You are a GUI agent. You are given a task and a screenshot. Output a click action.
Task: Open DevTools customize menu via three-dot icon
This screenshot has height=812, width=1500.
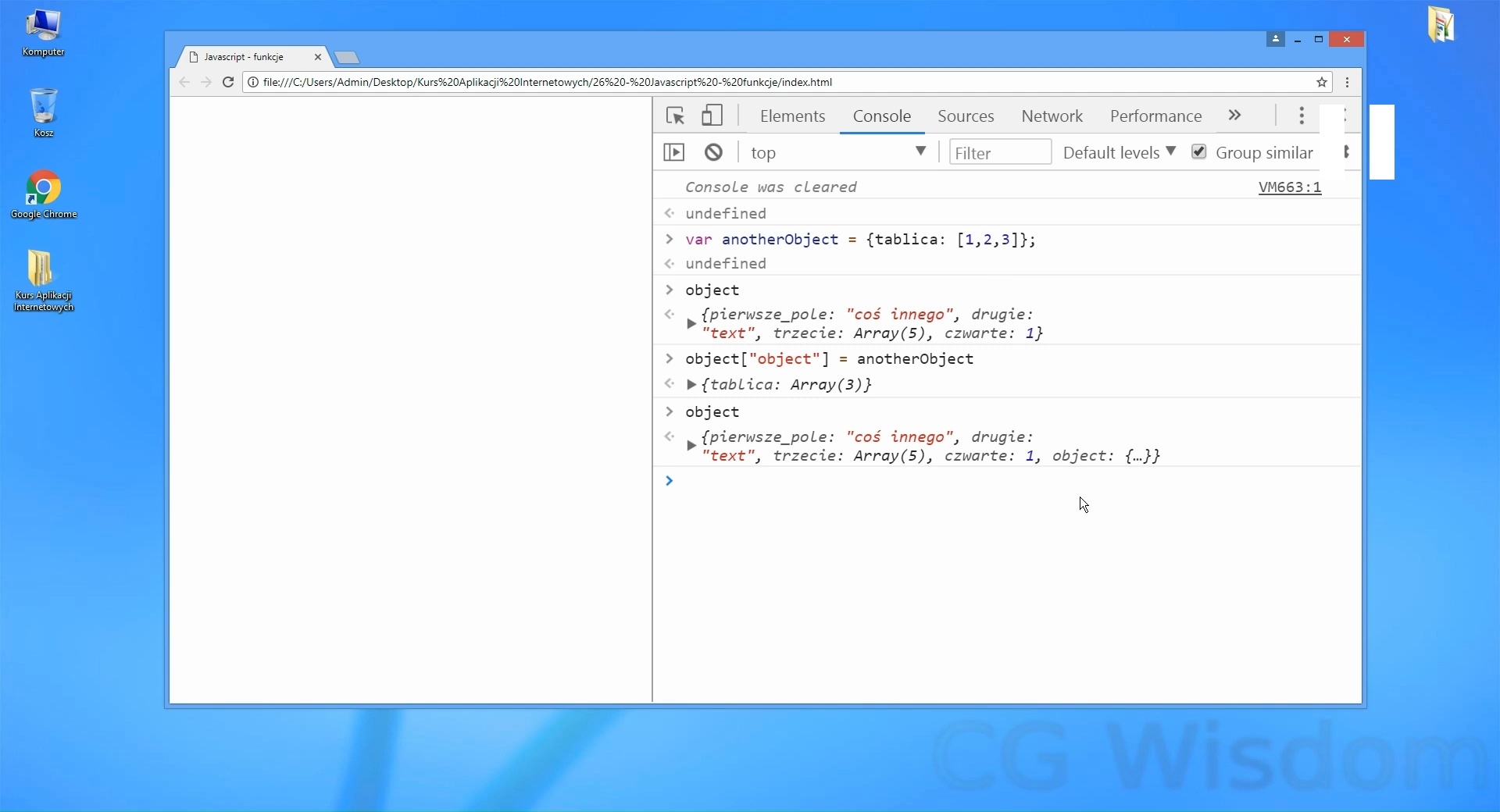pyautogui.click(x=1301, y=116)
